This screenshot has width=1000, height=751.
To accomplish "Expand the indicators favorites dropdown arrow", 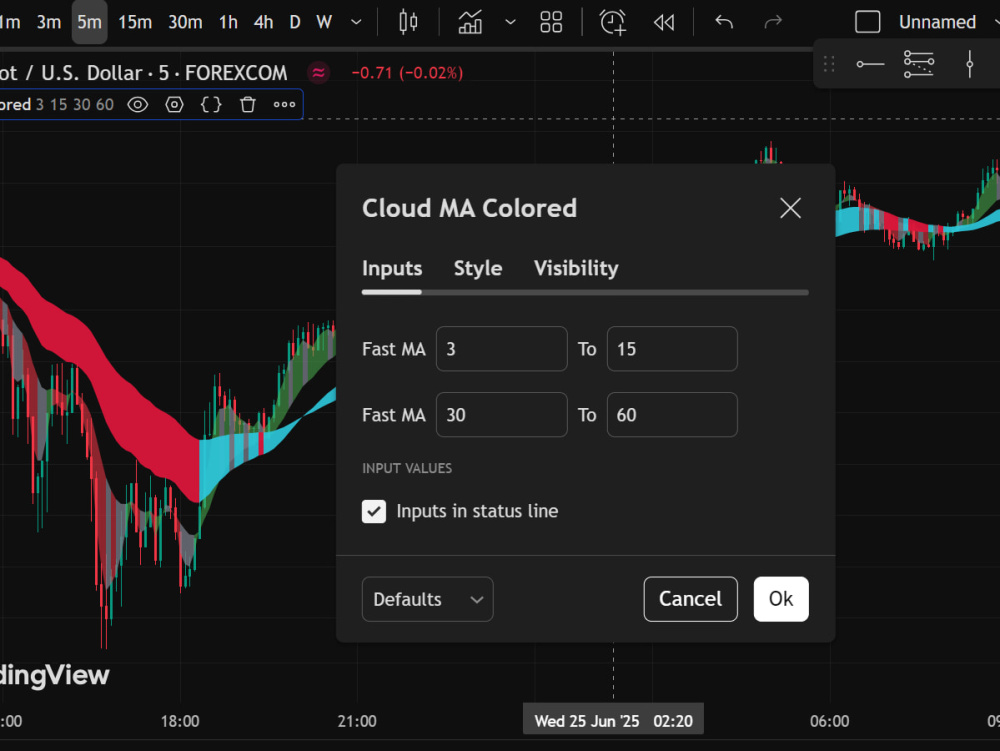I will click(510, 22).
